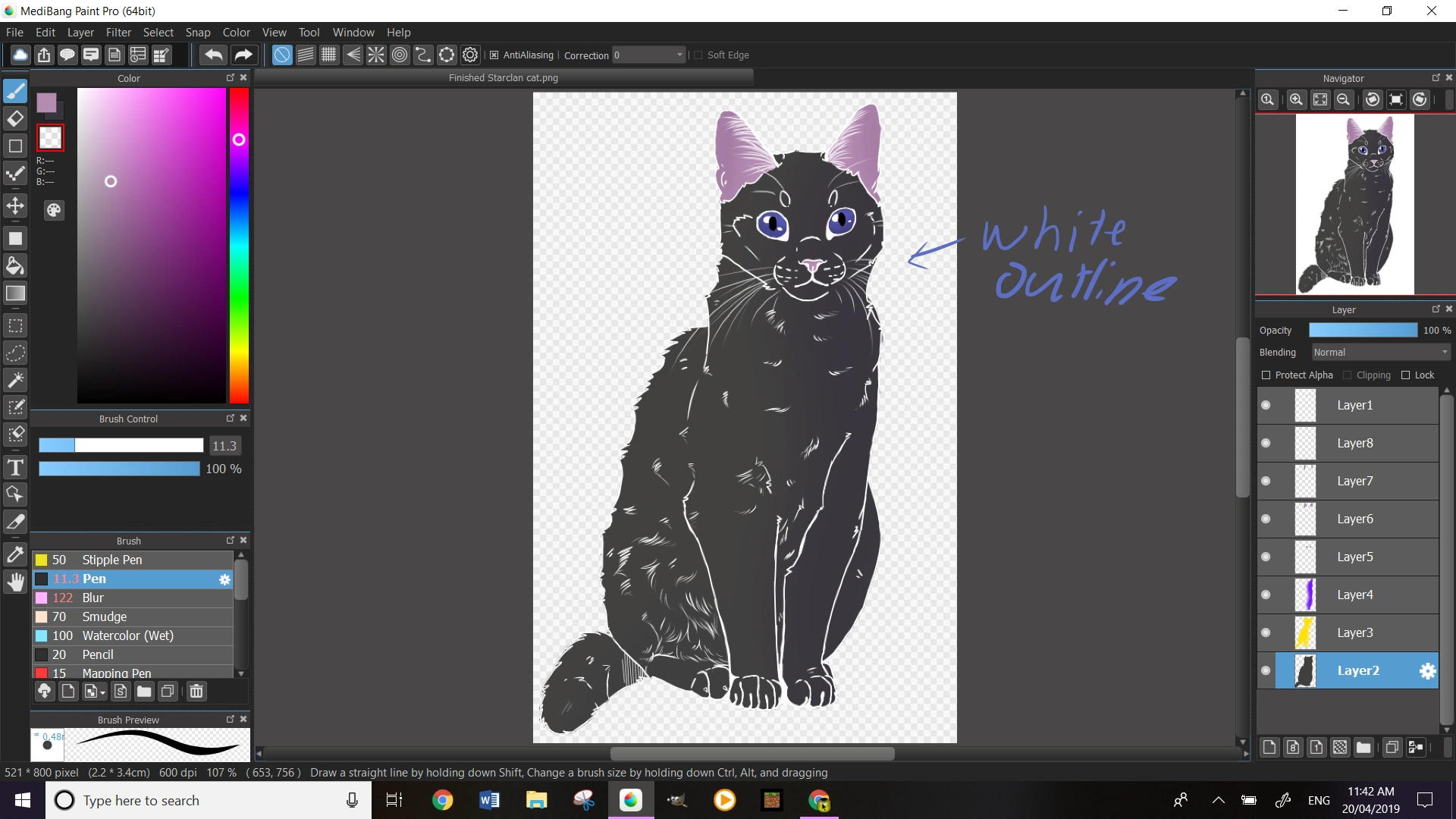This screenshot has height=819, width=1456.
Task: Enable the Protect Alpha checkbox
Action: pos(1266,375)
